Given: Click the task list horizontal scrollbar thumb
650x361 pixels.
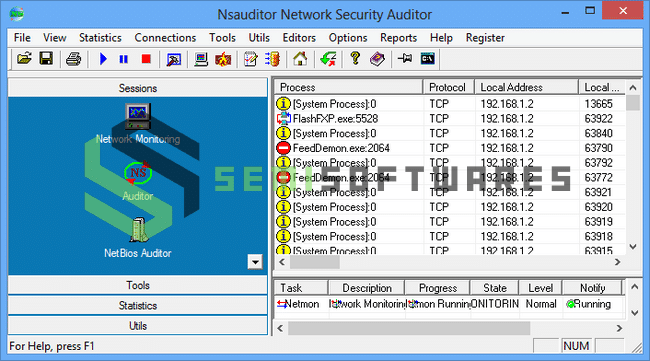Looking at the screenshot, I should [x=409, y=328].
